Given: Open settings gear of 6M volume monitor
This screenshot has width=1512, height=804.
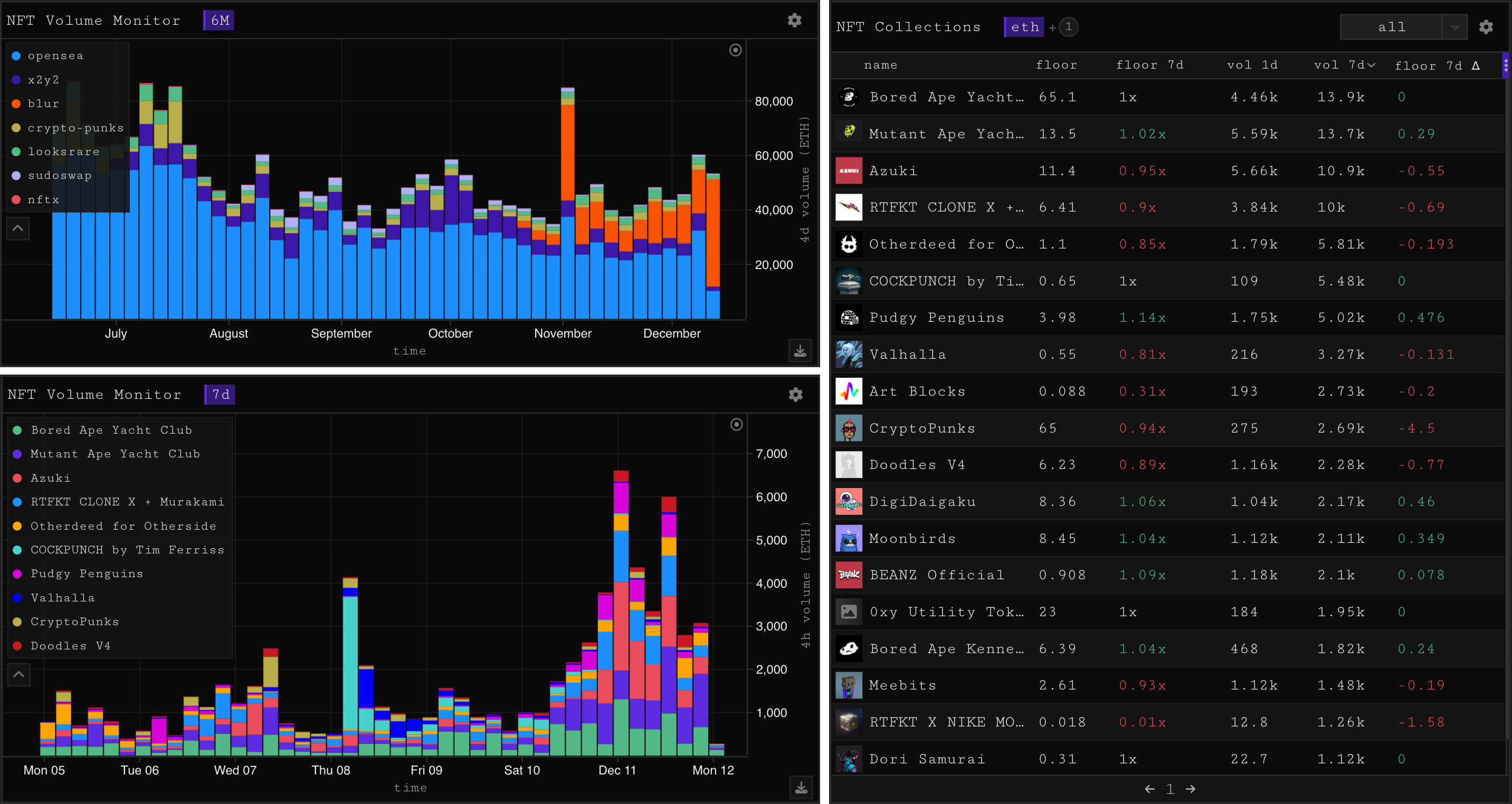Looking at the screenshot, I should tap(794, 21).
